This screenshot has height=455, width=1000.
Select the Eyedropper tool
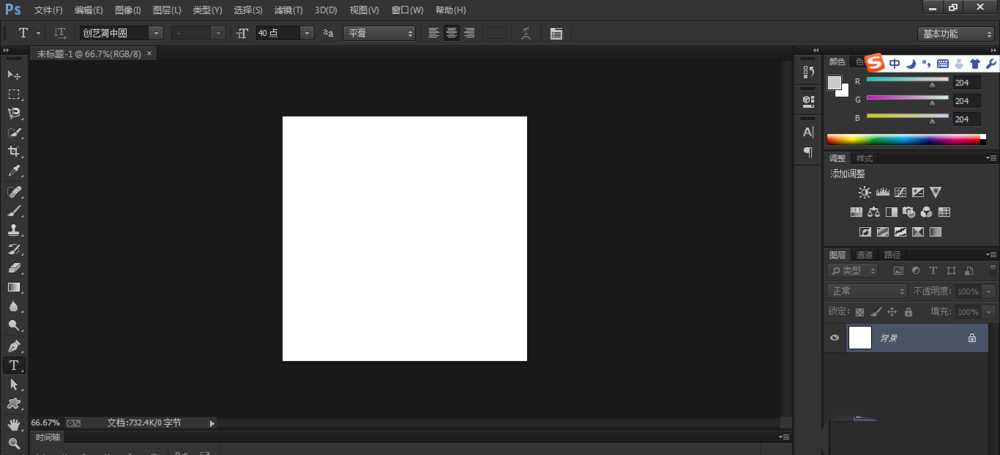tap(14, 171)
